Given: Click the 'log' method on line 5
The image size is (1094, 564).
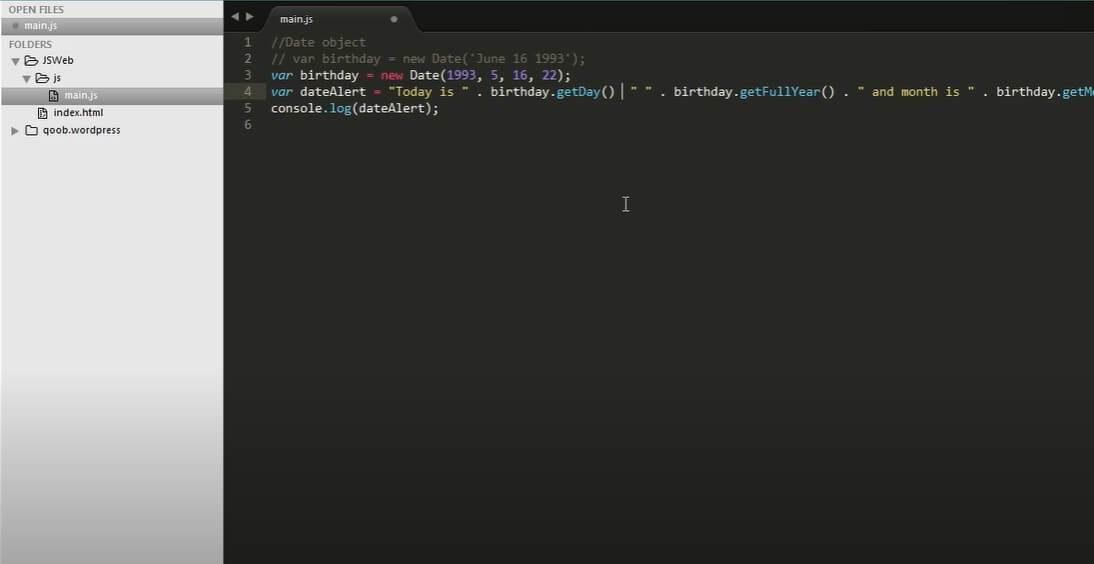Looking at the screenshot, I should coord(340,109).
